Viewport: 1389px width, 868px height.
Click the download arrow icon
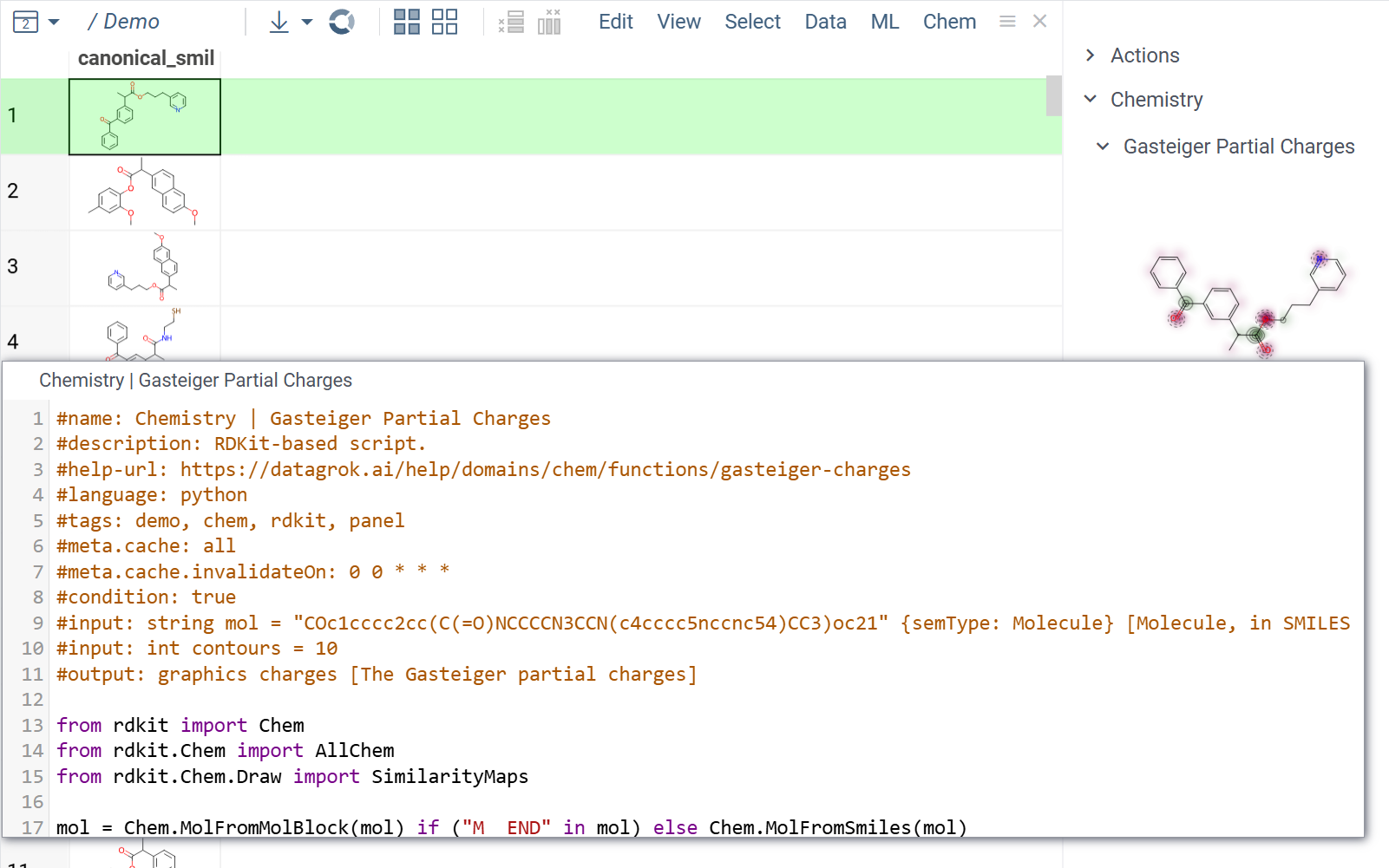pos(278,22)
